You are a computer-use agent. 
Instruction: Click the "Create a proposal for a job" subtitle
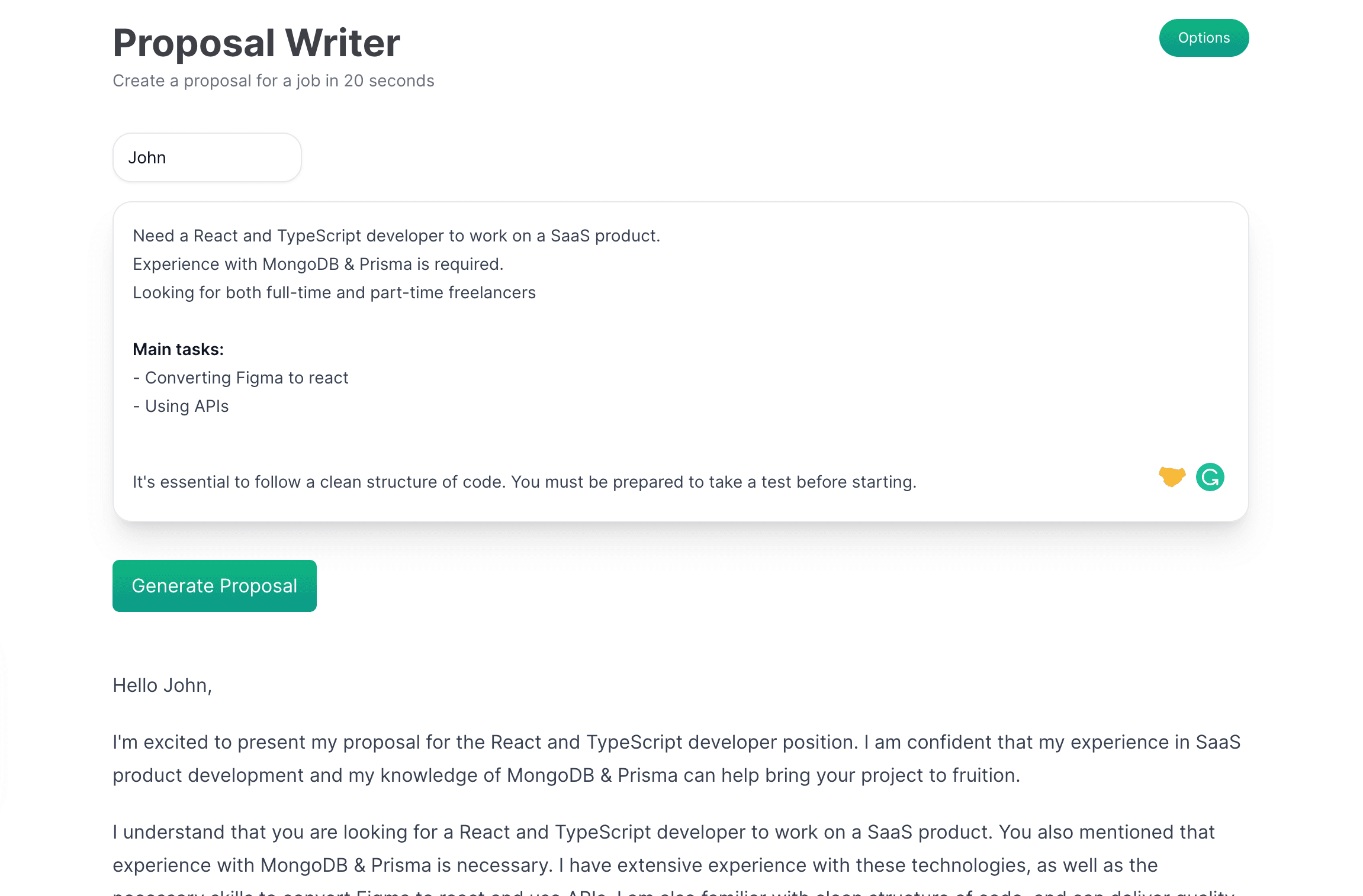click(273, 80)
